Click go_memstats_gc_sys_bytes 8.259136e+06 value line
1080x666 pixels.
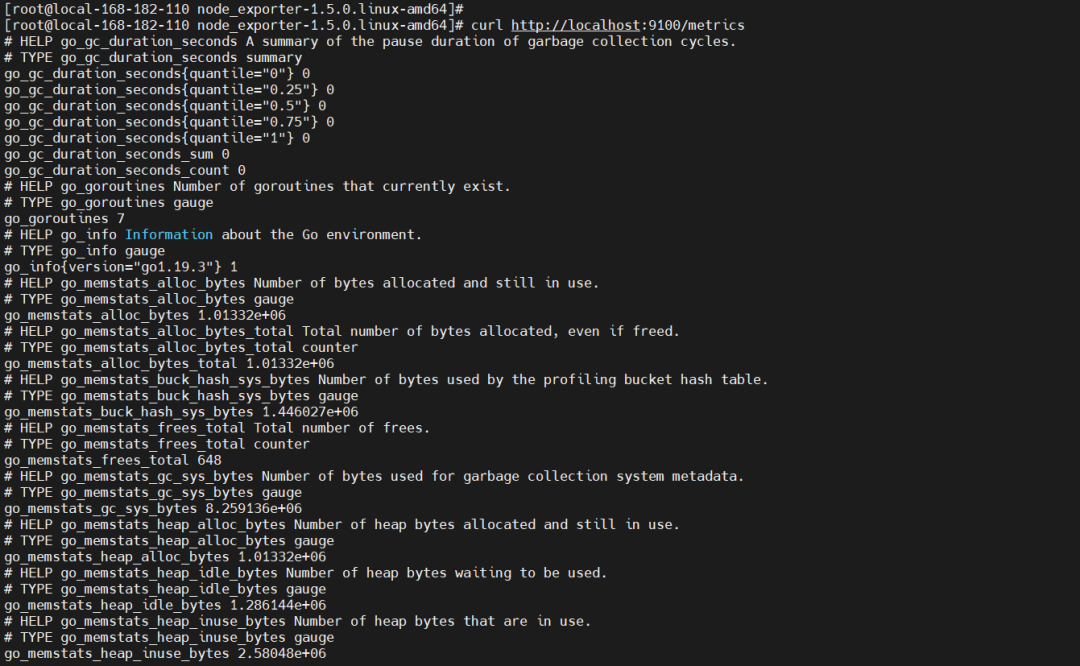153,509
